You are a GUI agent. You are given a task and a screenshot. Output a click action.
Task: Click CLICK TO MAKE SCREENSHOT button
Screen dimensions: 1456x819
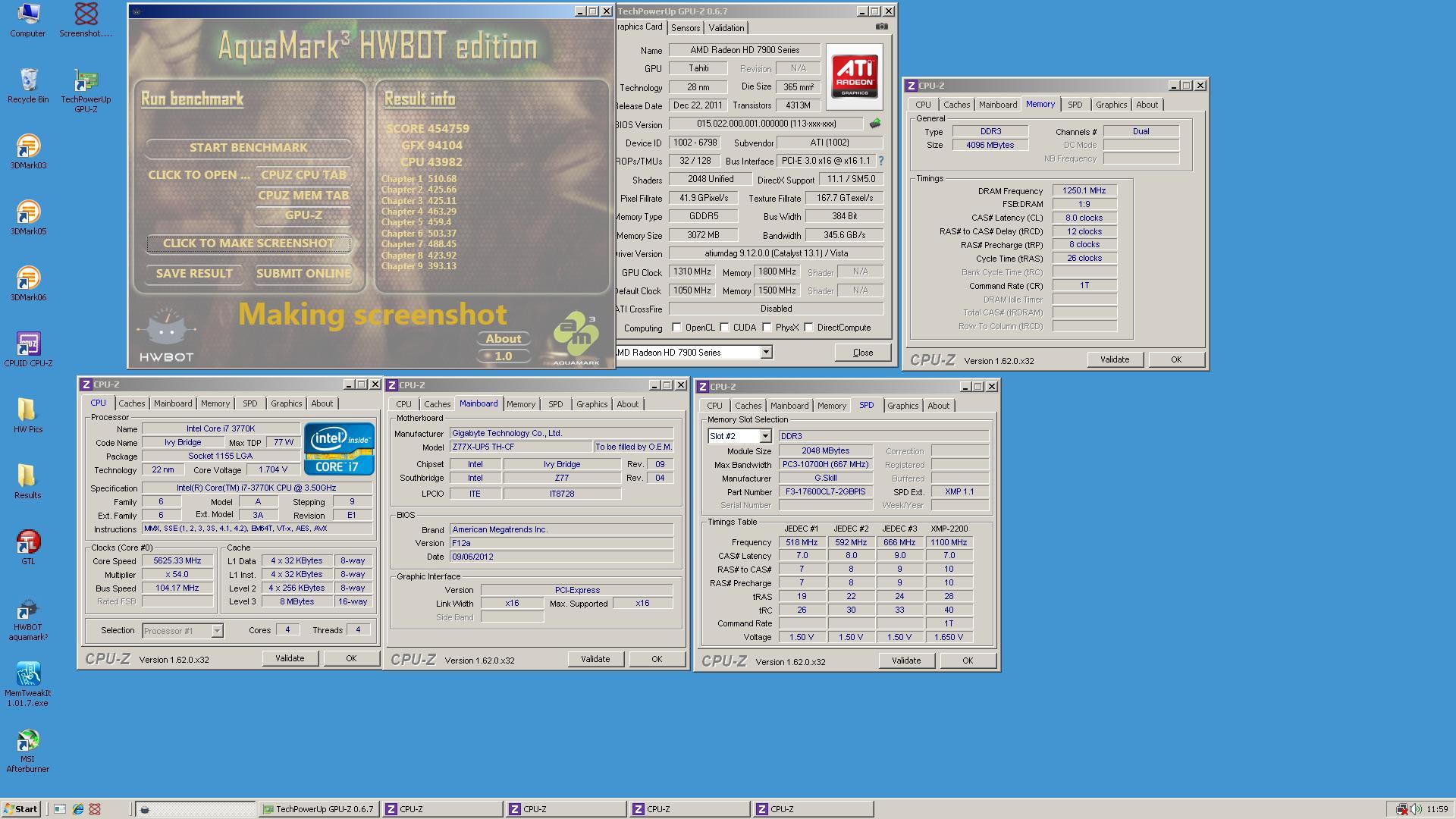(248, 243)
